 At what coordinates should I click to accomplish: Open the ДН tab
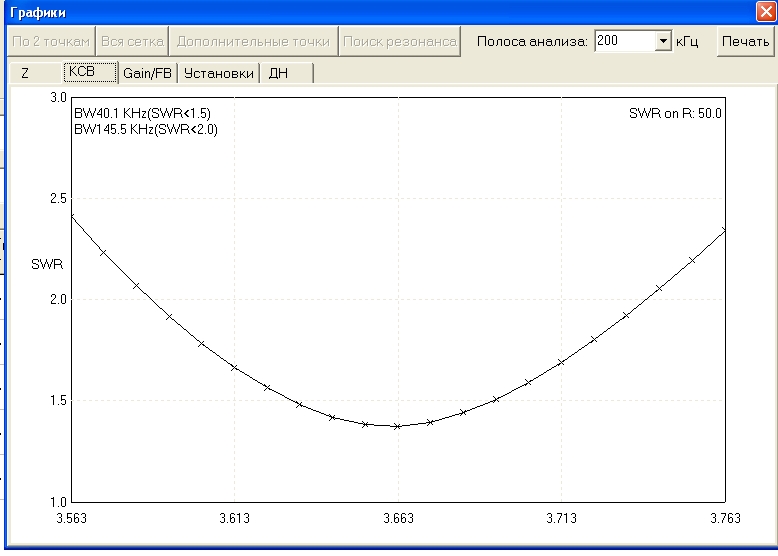click(x=287, y=73)
